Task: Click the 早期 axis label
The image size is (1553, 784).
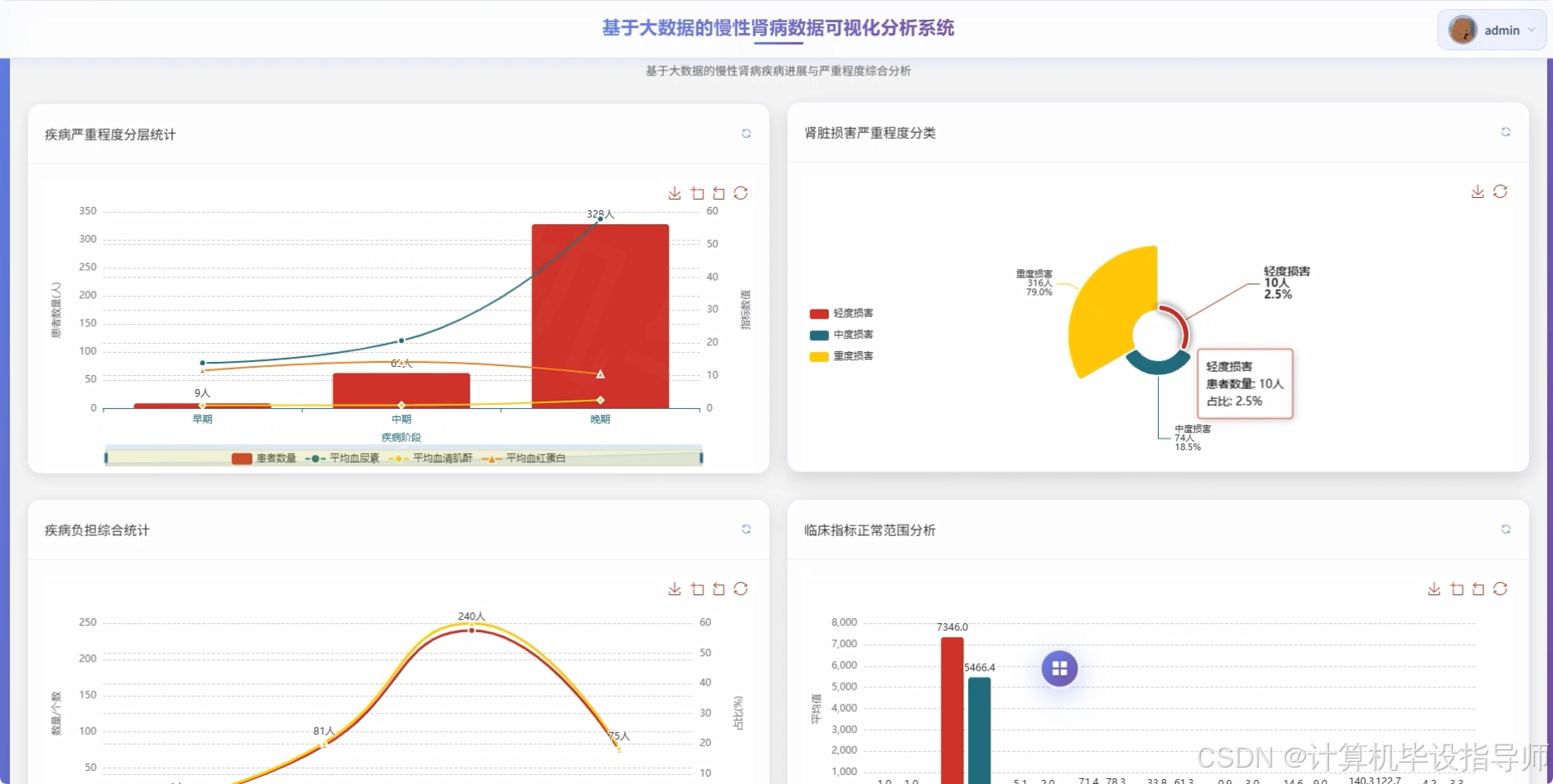Action: point(202,420)
